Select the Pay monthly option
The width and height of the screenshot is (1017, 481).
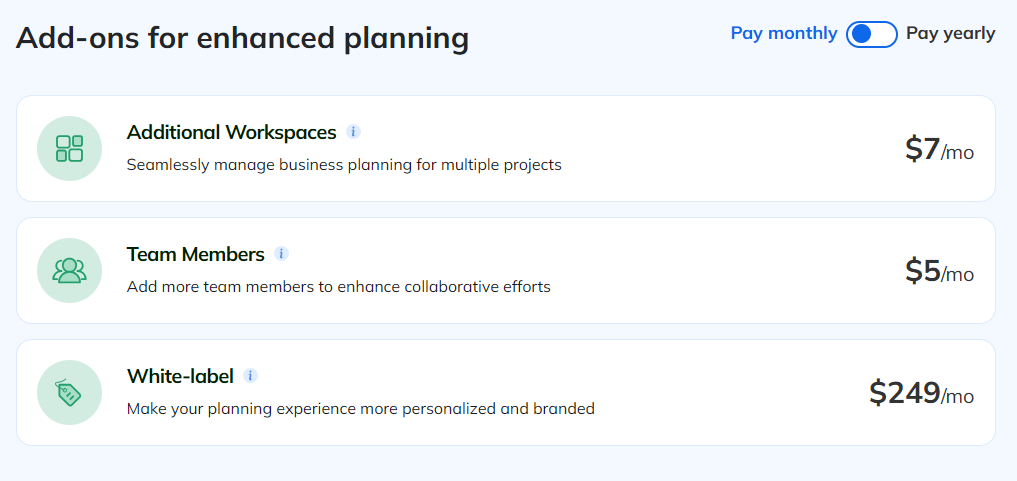coord(783,33)
